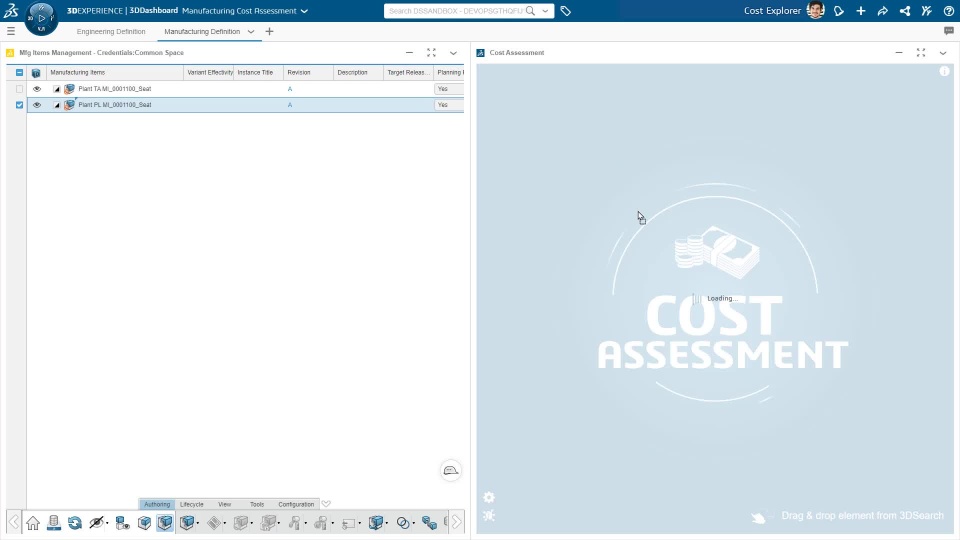
Task: Uncheck the Plant PL MI_0001100_Seat checkbox
Action: (x=20, y=105)
